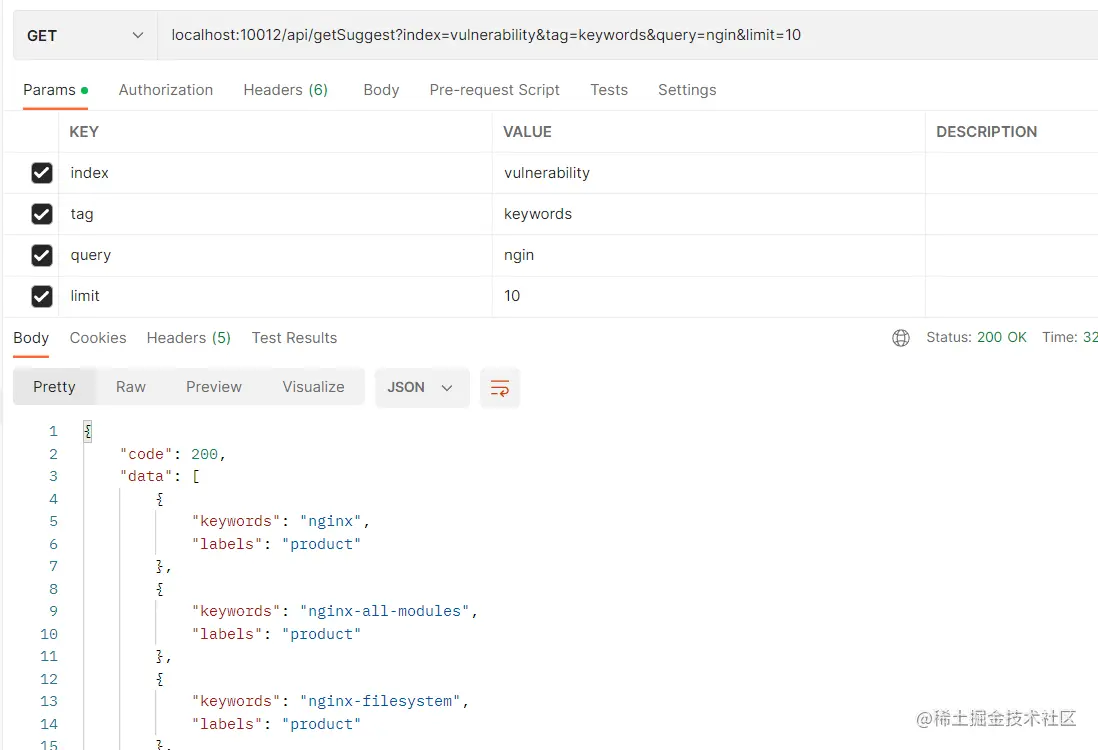Viewport: 1098px width, 750px height.
Task: Uncheck the index parameter checkbox
Action: 42,173
